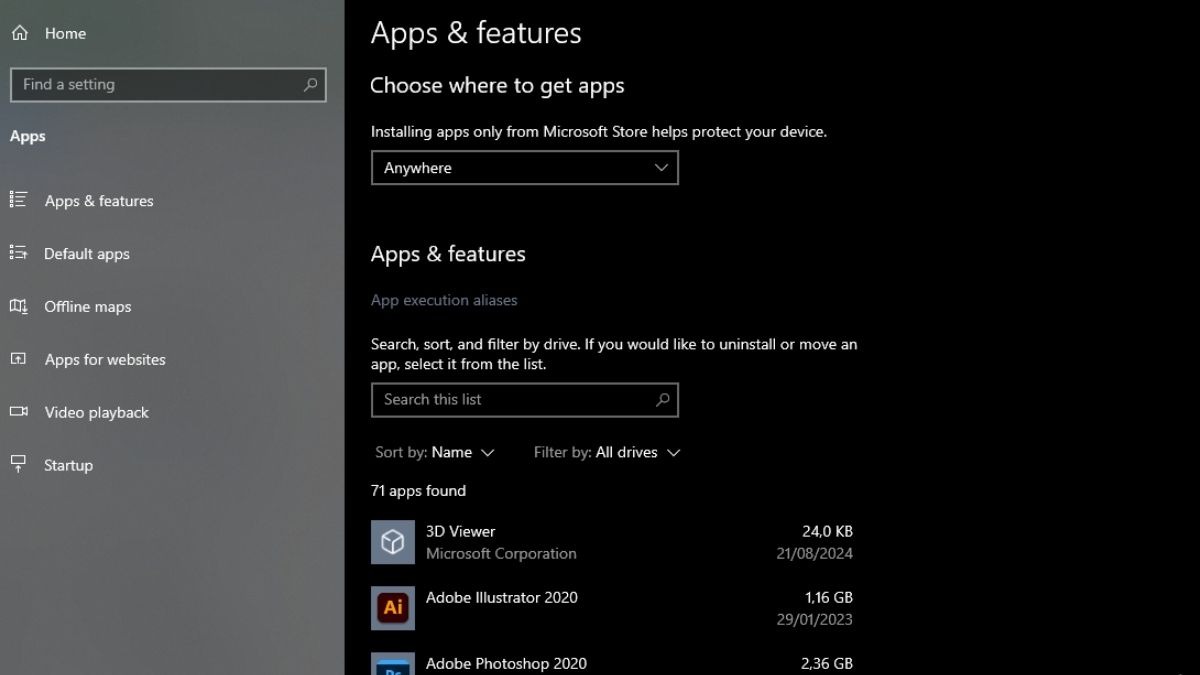Click the 29/01/2023 install date

(816, 619)
